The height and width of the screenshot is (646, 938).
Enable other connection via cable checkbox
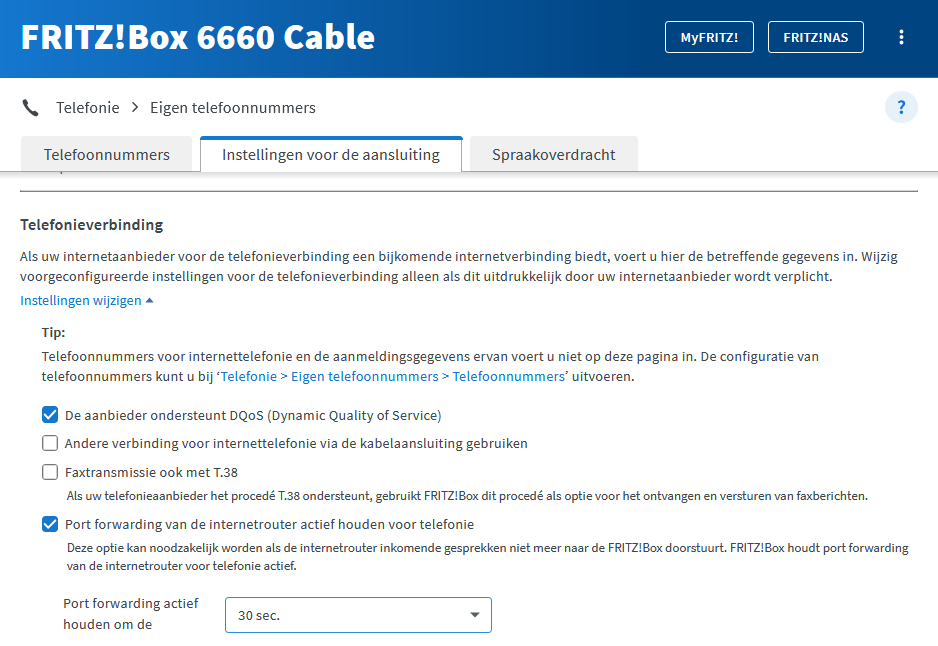pos(50,443)
